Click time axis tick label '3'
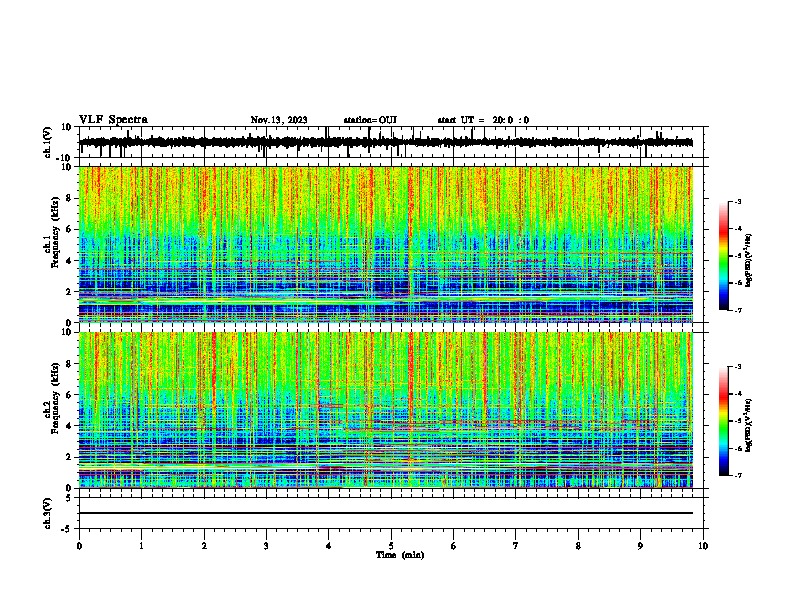 (266, 546)
